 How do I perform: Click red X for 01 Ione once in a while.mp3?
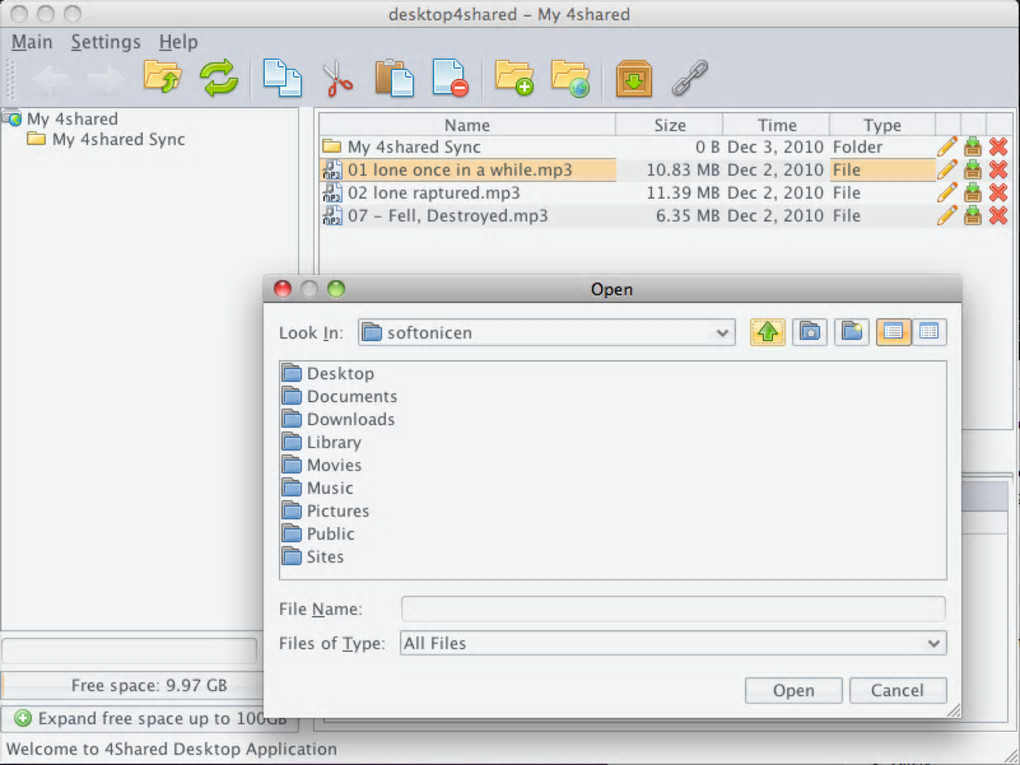(x=999, y=170)
